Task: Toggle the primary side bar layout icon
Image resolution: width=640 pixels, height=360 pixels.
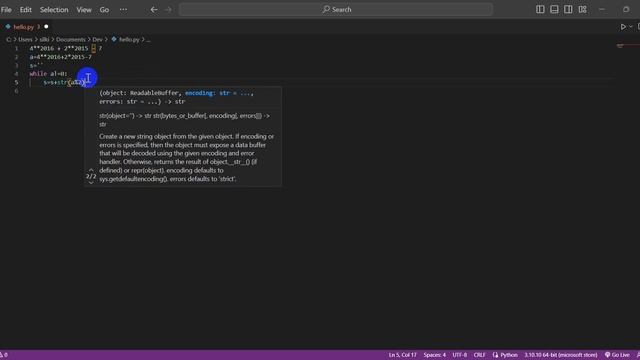Action: (x=540, y=9)
